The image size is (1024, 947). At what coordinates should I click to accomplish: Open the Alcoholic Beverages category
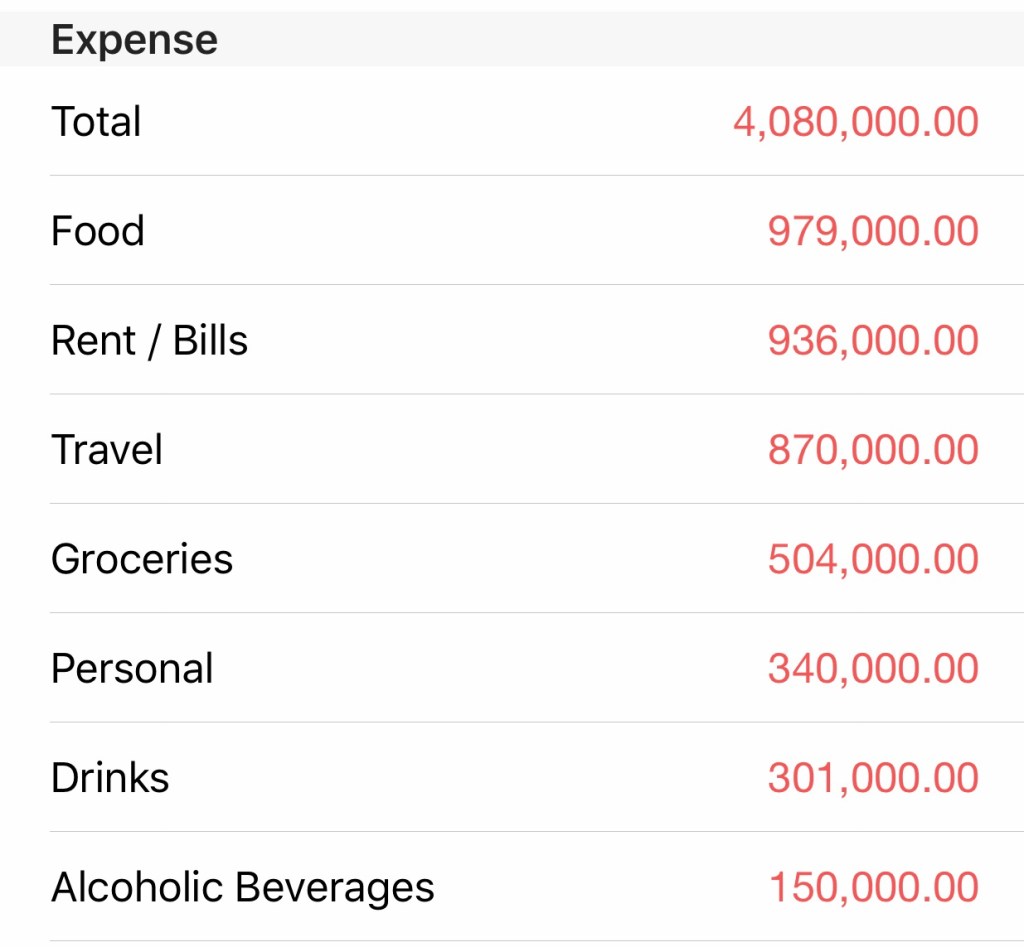[x=243, y=887]
